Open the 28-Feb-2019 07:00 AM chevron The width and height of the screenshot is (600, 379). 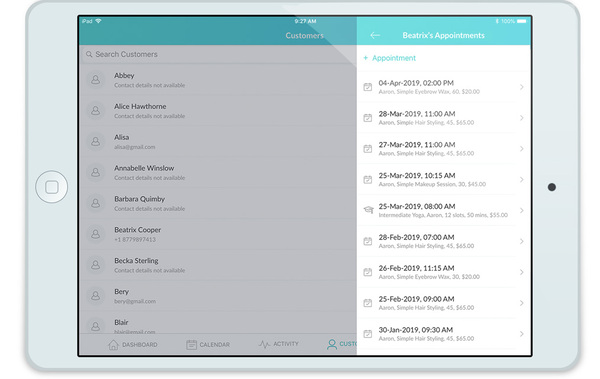[x=522, y=241]
